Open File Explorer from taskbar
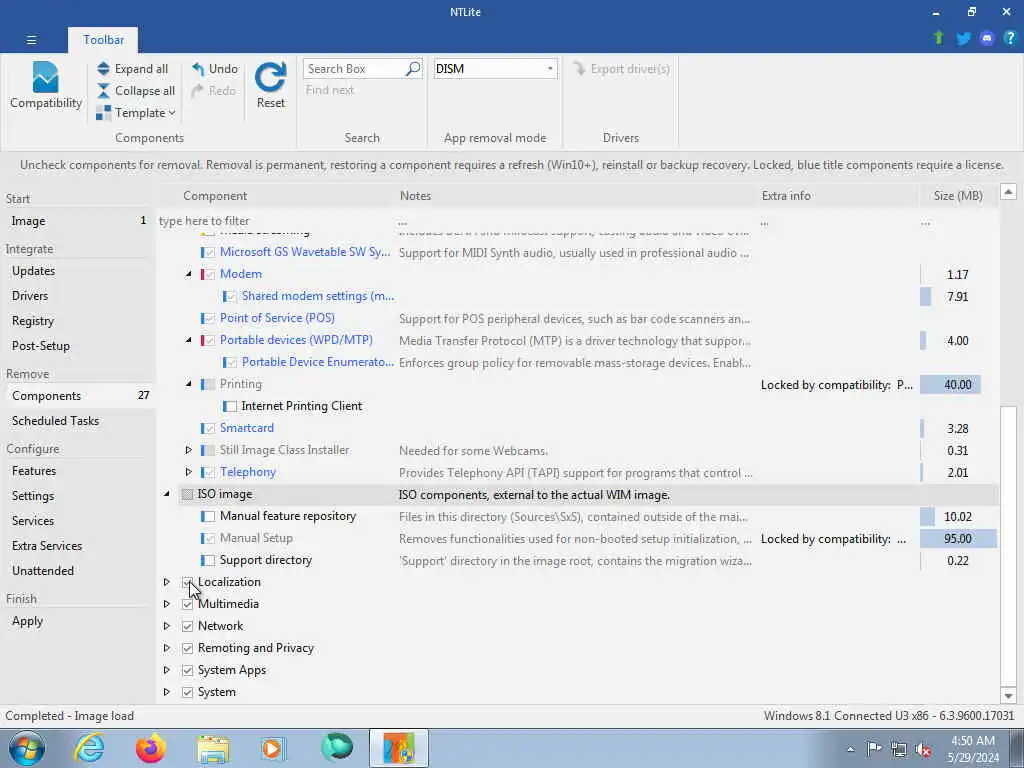The width and height of the screenshot is (1024, 768). point(213,748)
